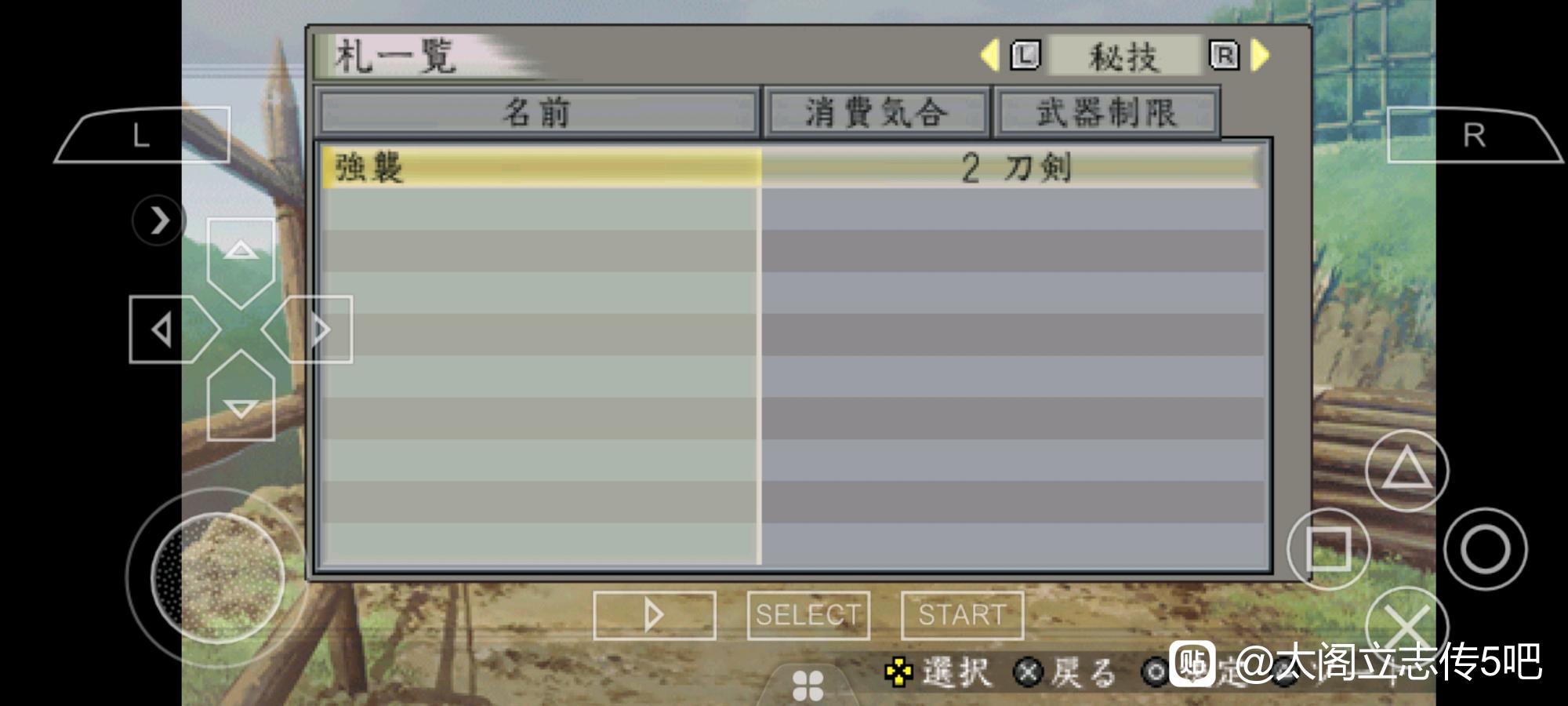The height and width of the screenshot is (706, 1568).
Task: Tap the circle action button
Action: [x=1485, y=548]
